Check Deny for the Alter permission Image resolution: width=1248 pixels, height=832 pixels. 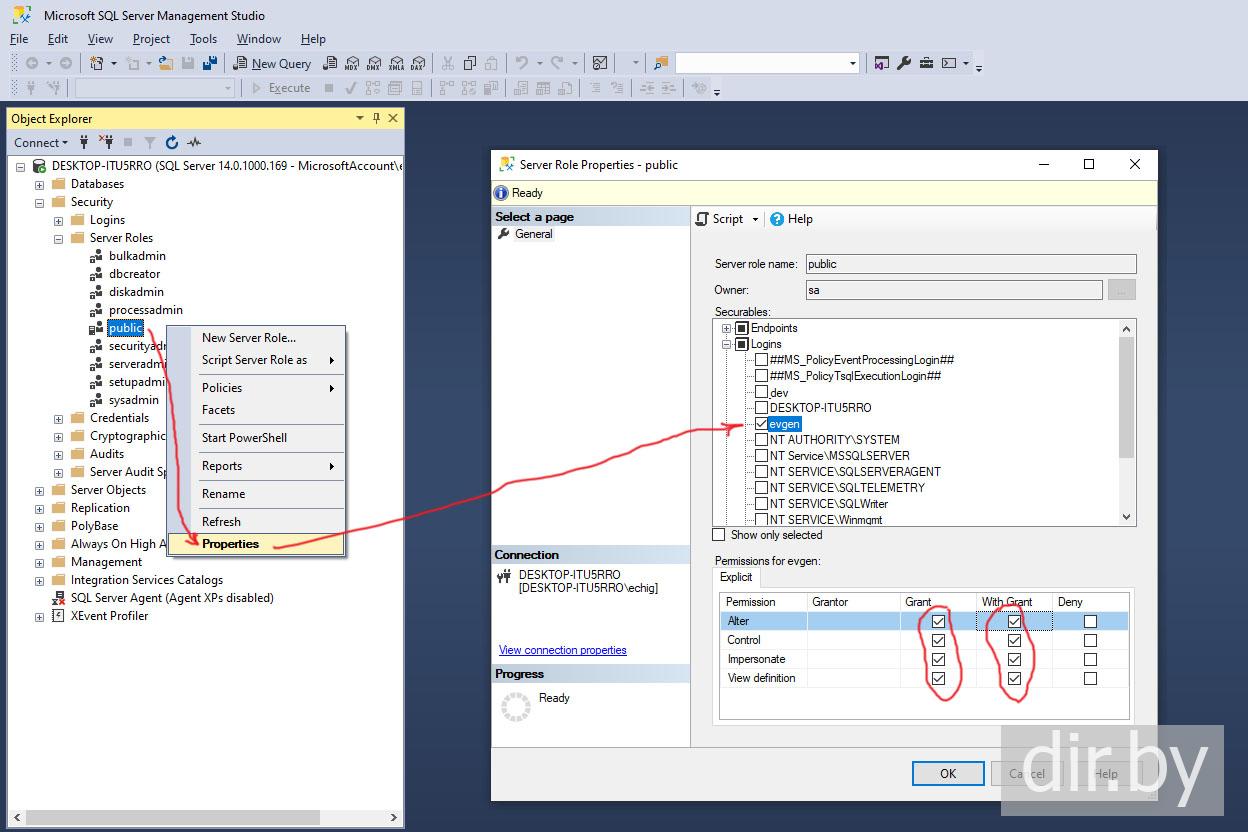(x=1090, y=621)
